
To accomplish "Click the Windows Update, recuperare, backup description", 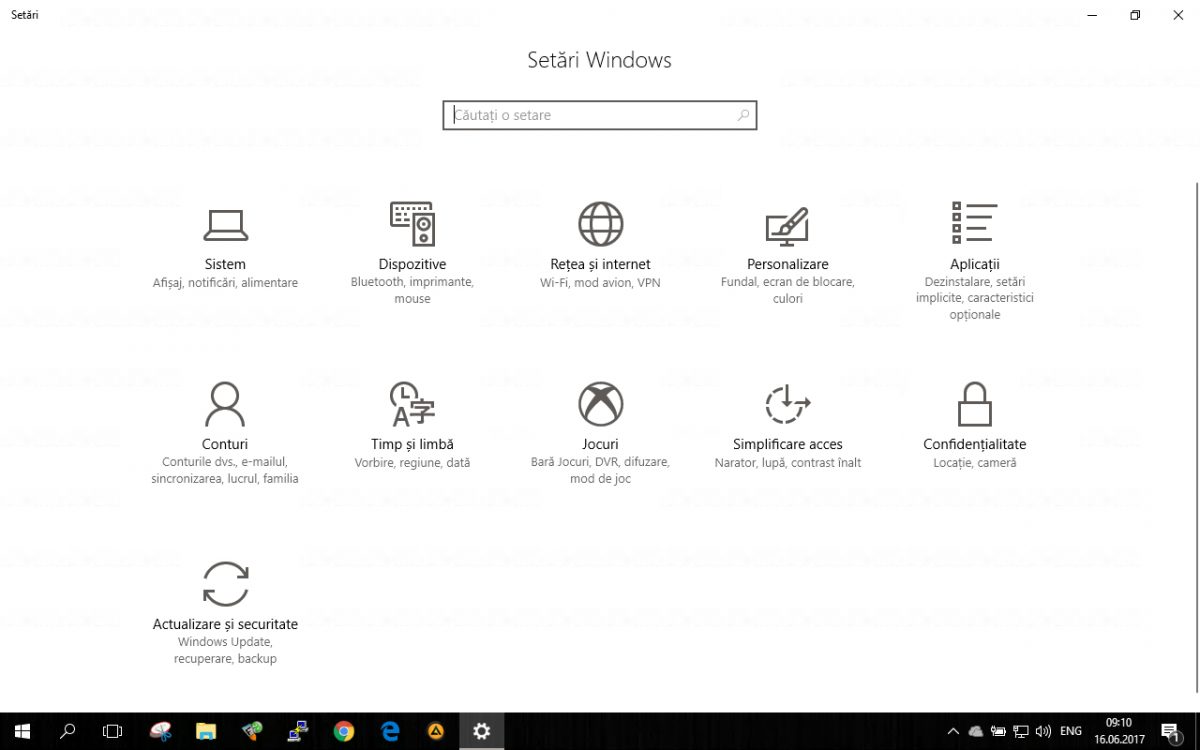I will click(x=225, y=651).
